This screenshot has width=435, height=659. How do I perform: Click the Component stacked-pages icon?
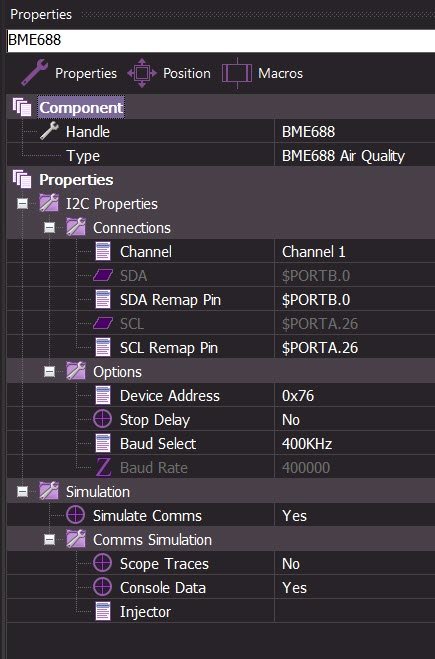point(22,107)
